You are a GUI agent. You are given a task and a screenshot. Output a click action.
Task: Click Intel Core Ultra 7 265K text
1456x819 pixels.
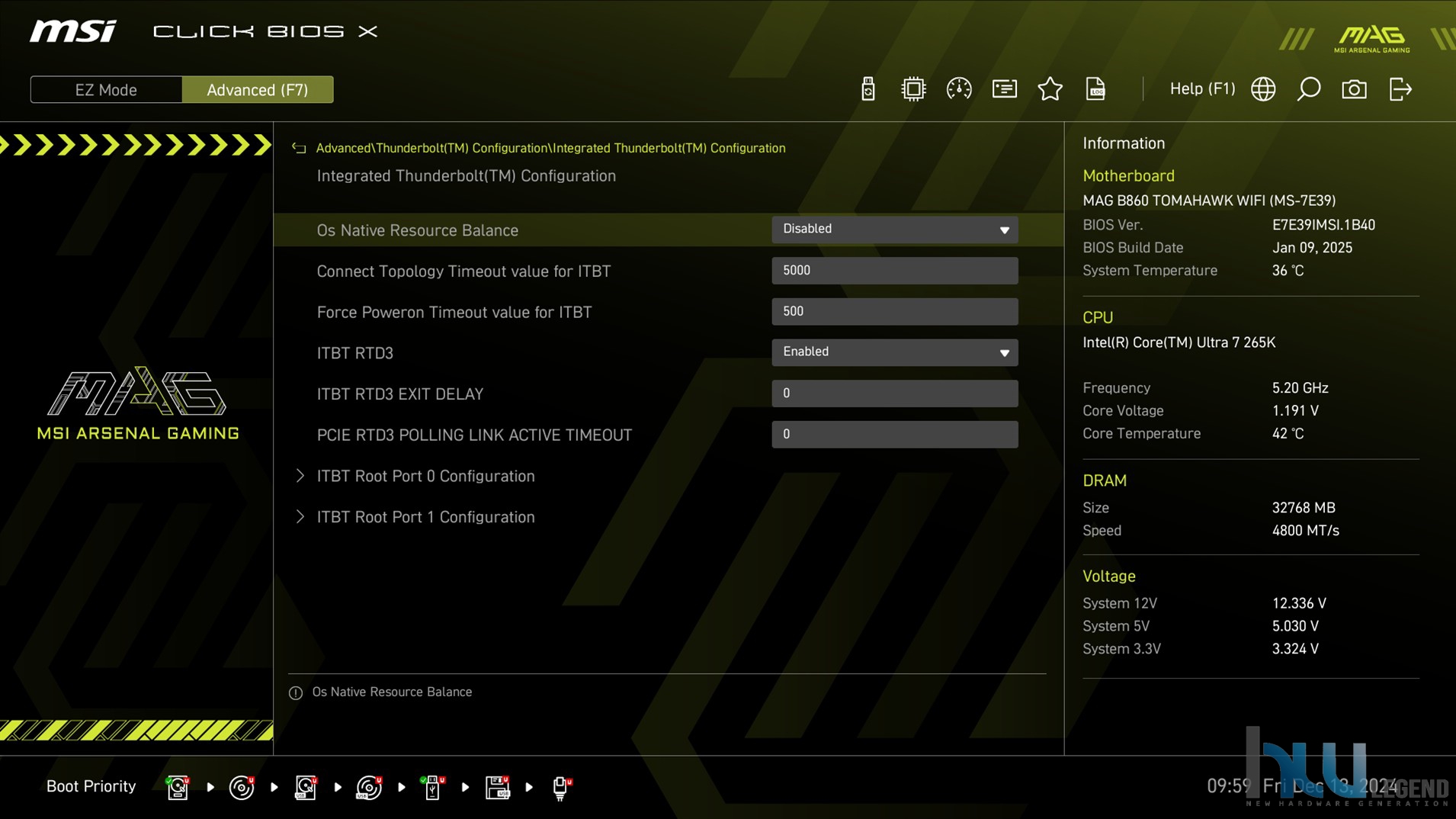1179,342
